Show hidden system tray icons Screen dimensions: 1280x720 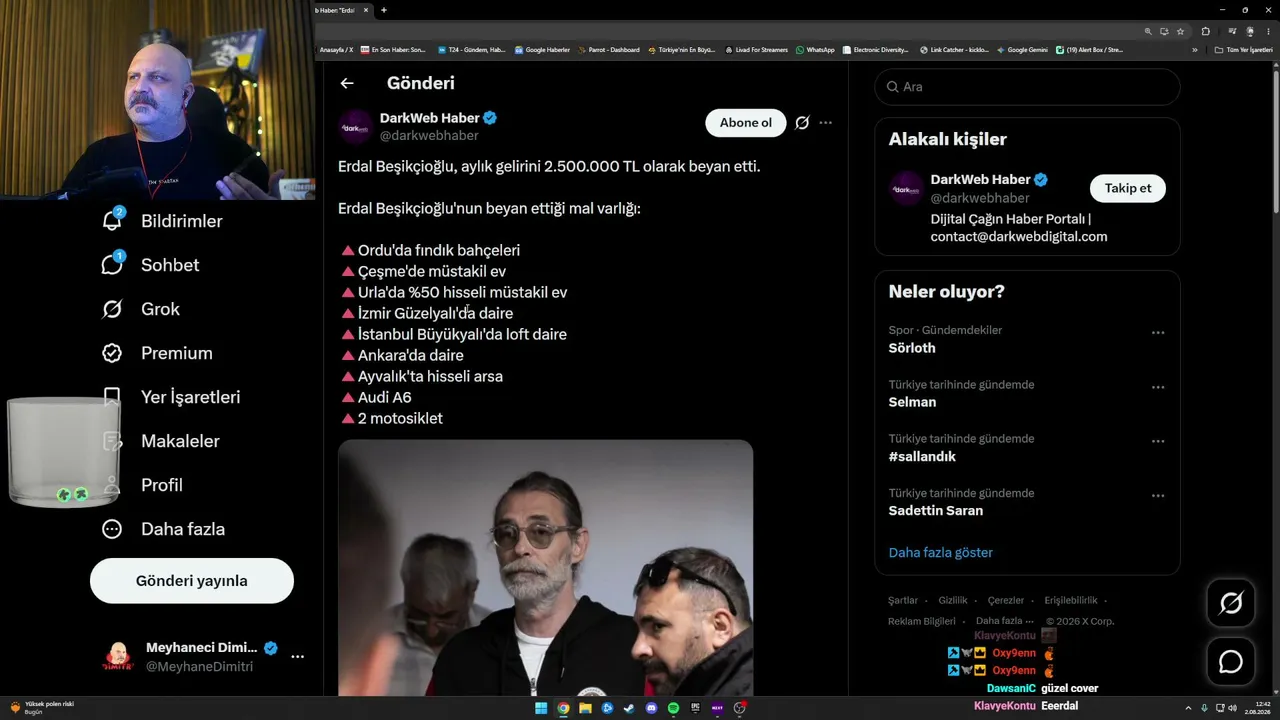pyautogui.click(x=1188, y=708)
